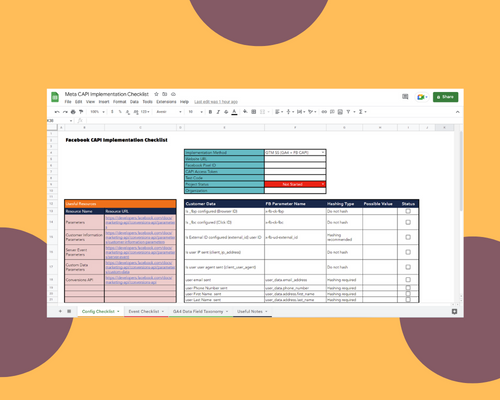Check status box for First Name sent row

(x=408, y=294)
